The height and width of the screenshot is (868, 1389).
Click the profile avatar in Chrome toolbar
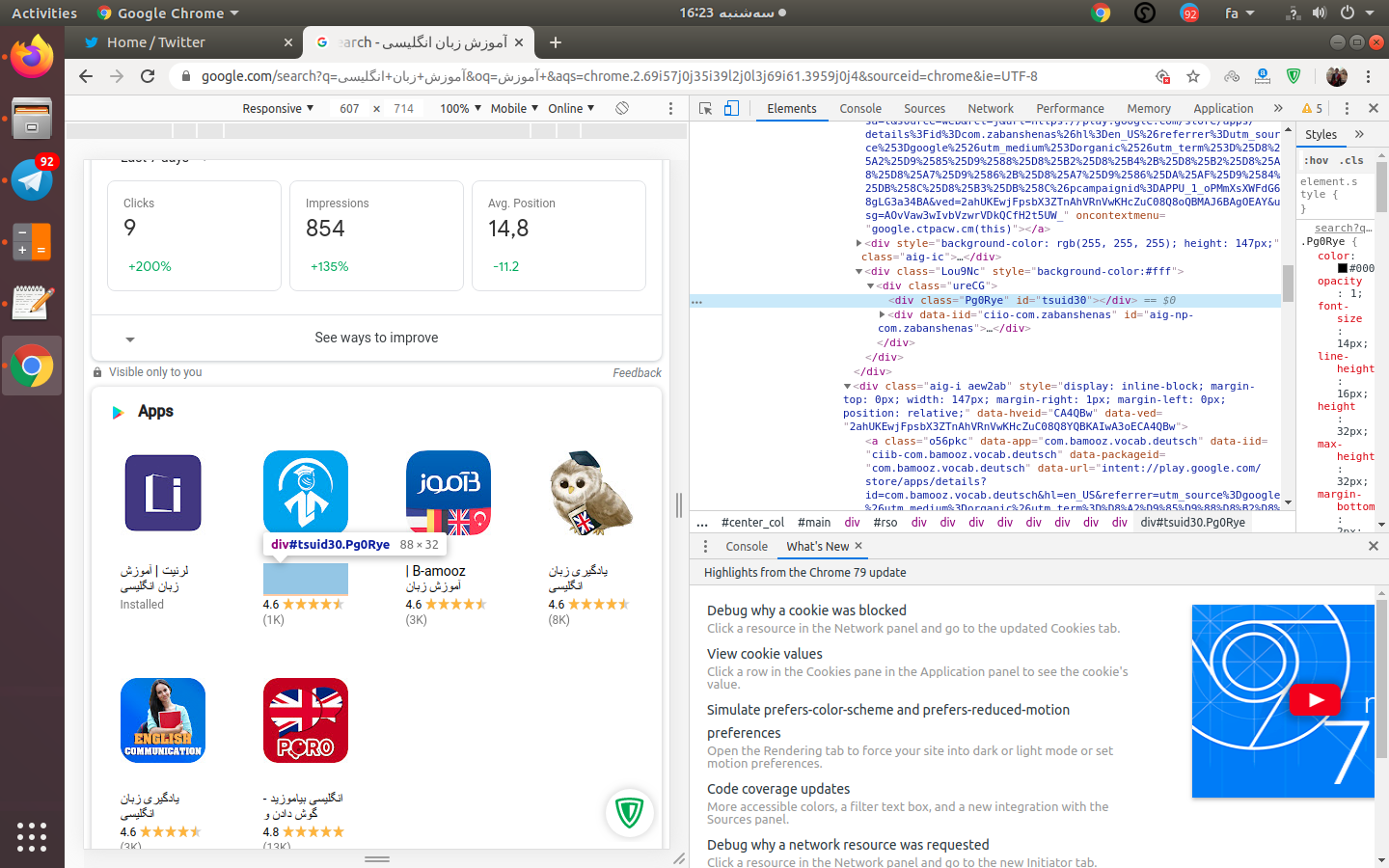tap(1336, 76)
